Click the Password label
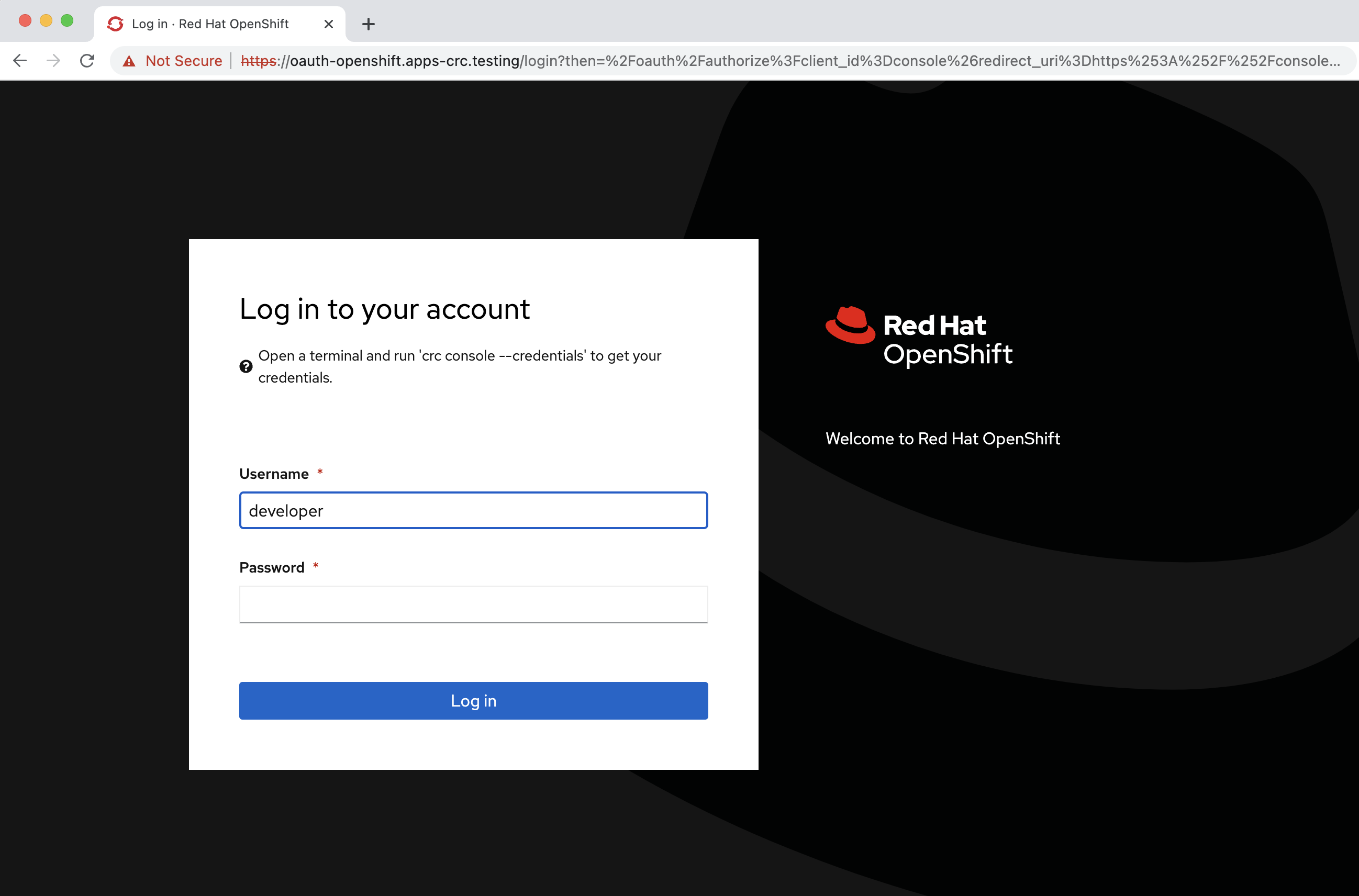Screen dimensions: 1359x896 (x=272, y=567)
